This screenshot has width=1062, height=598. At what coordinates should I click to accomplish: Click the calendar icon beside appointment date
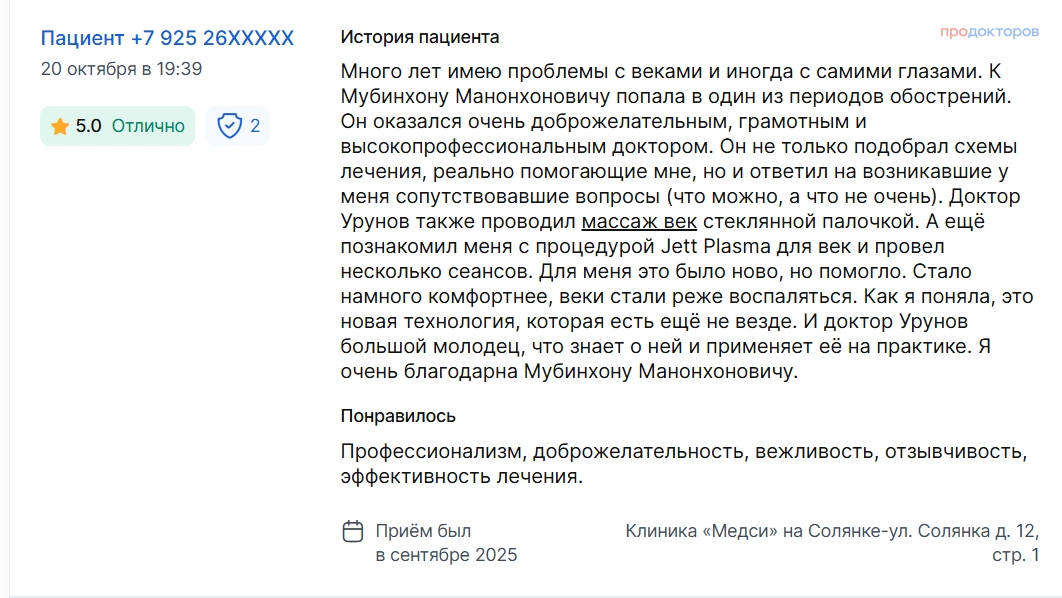pyautogui.click(x=353, y=531)
